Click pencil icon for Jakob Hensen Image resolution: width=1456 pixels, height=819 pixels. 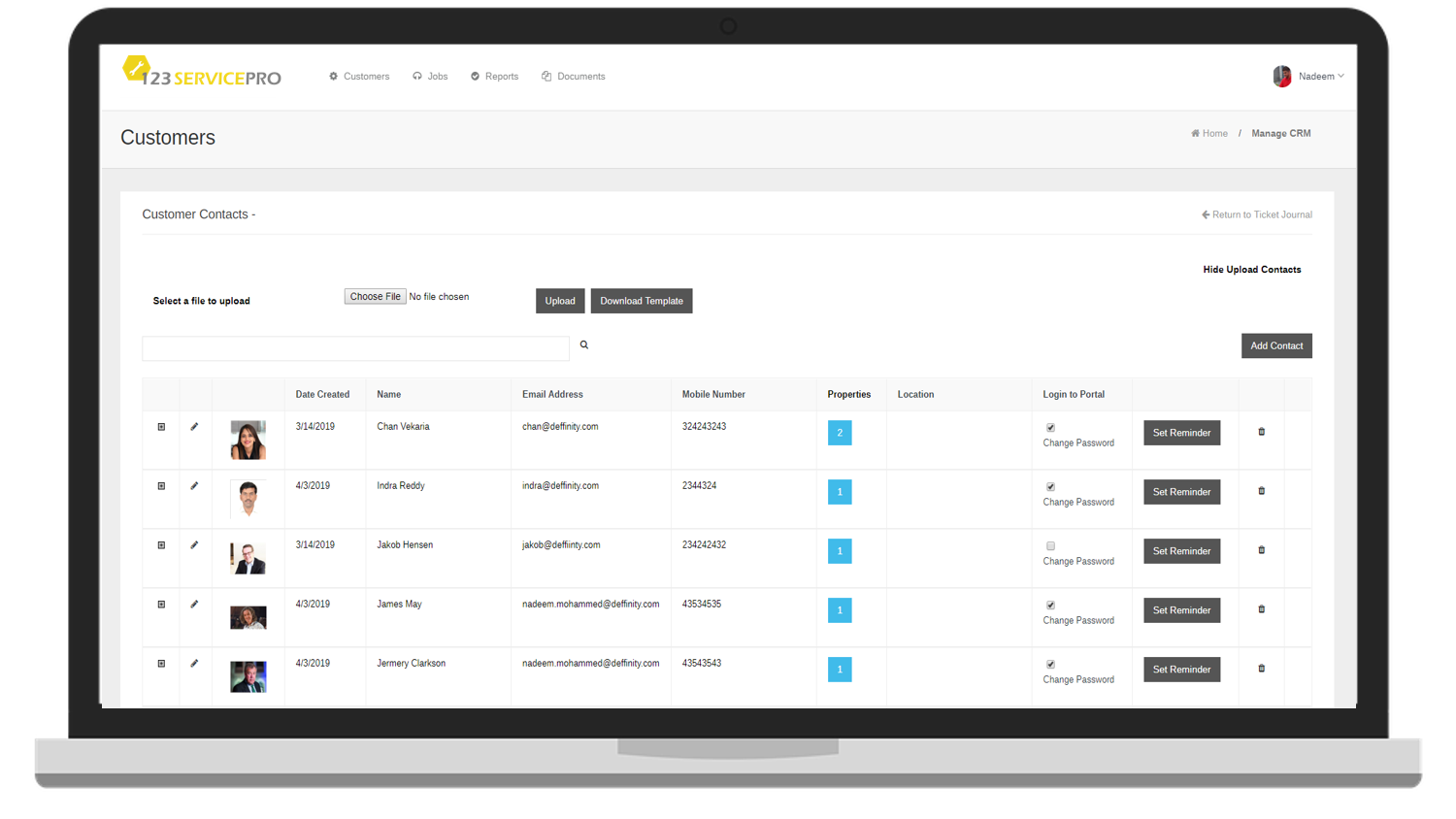tap(194, 545)
